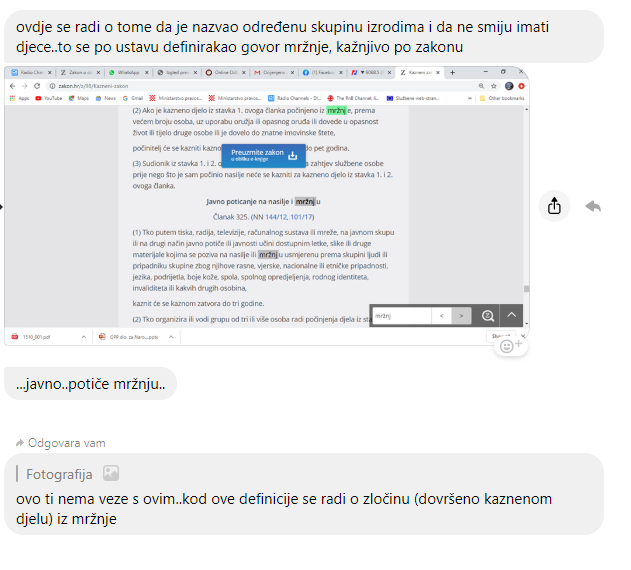
Task: In the embedded screenshot, click the search-bar magnifier icon
Action: coord(488,316)
